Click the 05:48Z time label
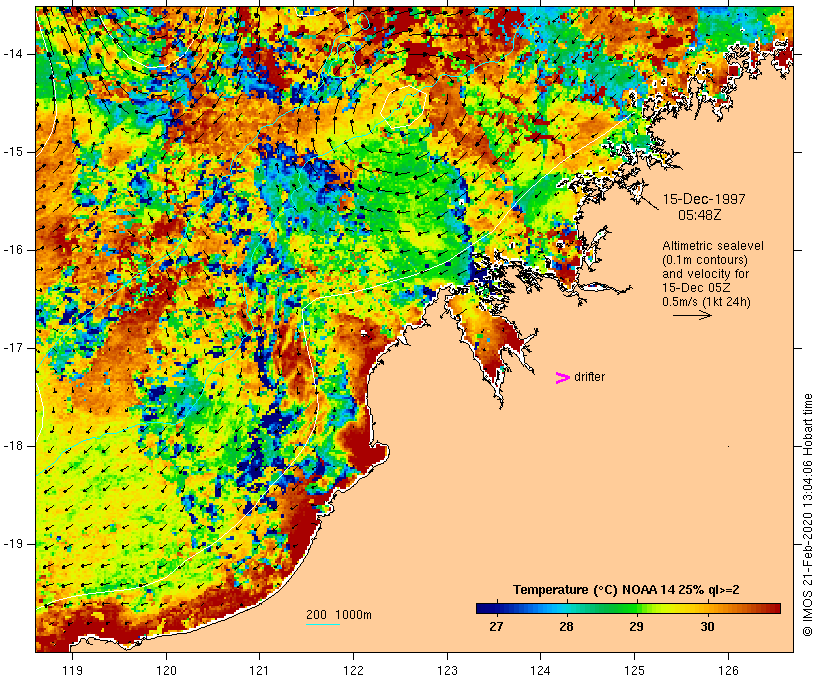The width and height of the screenshot is (820, 680). pos(702,215)
